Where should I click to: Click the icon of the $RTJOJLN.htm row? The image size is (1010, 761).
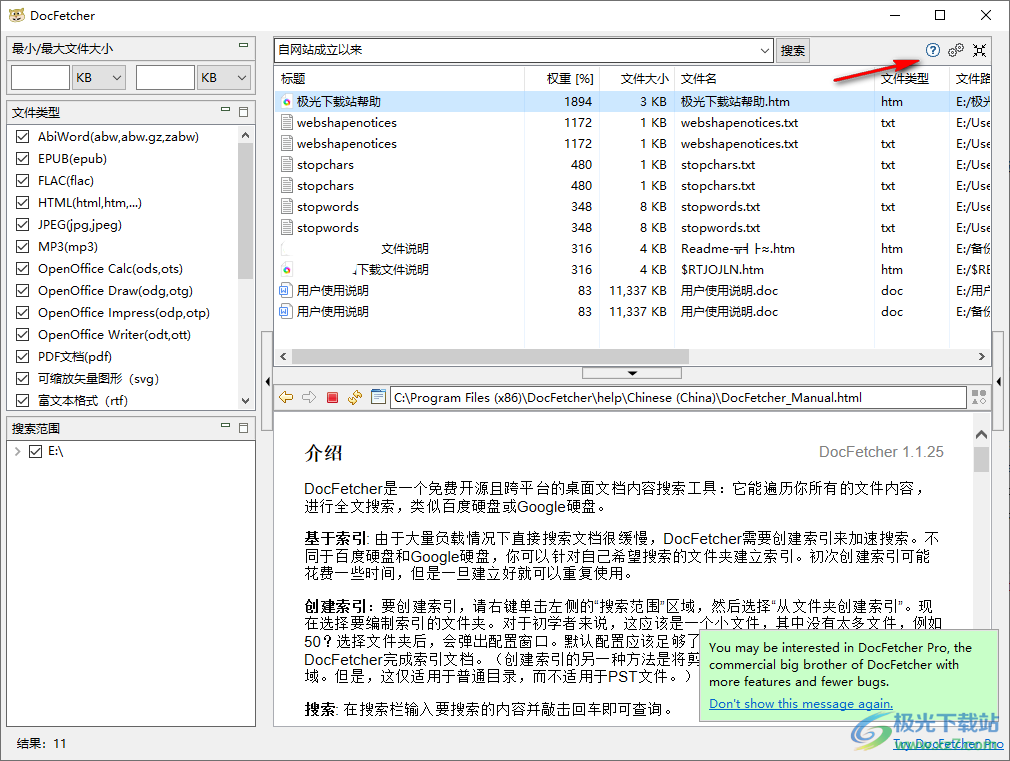[287, 269]
